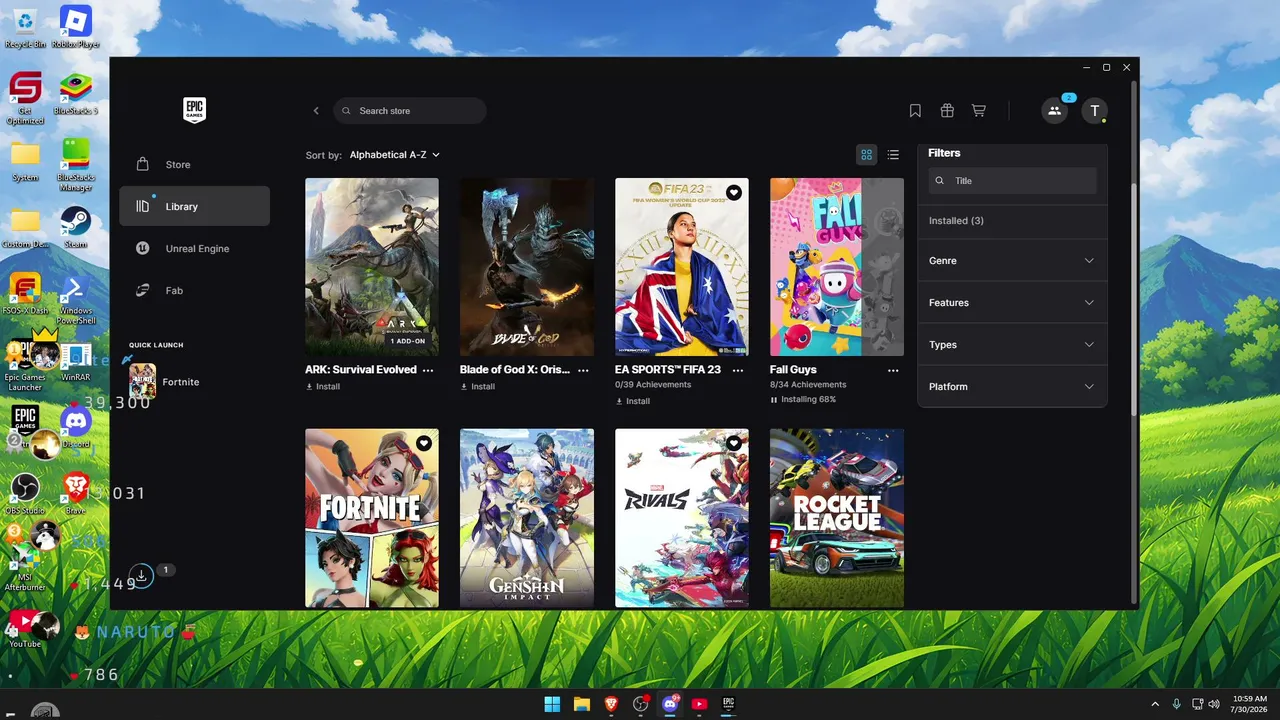Open the Sort by Alphabetical A-Z dropdown
The image size is (1280, 720).
point(395,155)
